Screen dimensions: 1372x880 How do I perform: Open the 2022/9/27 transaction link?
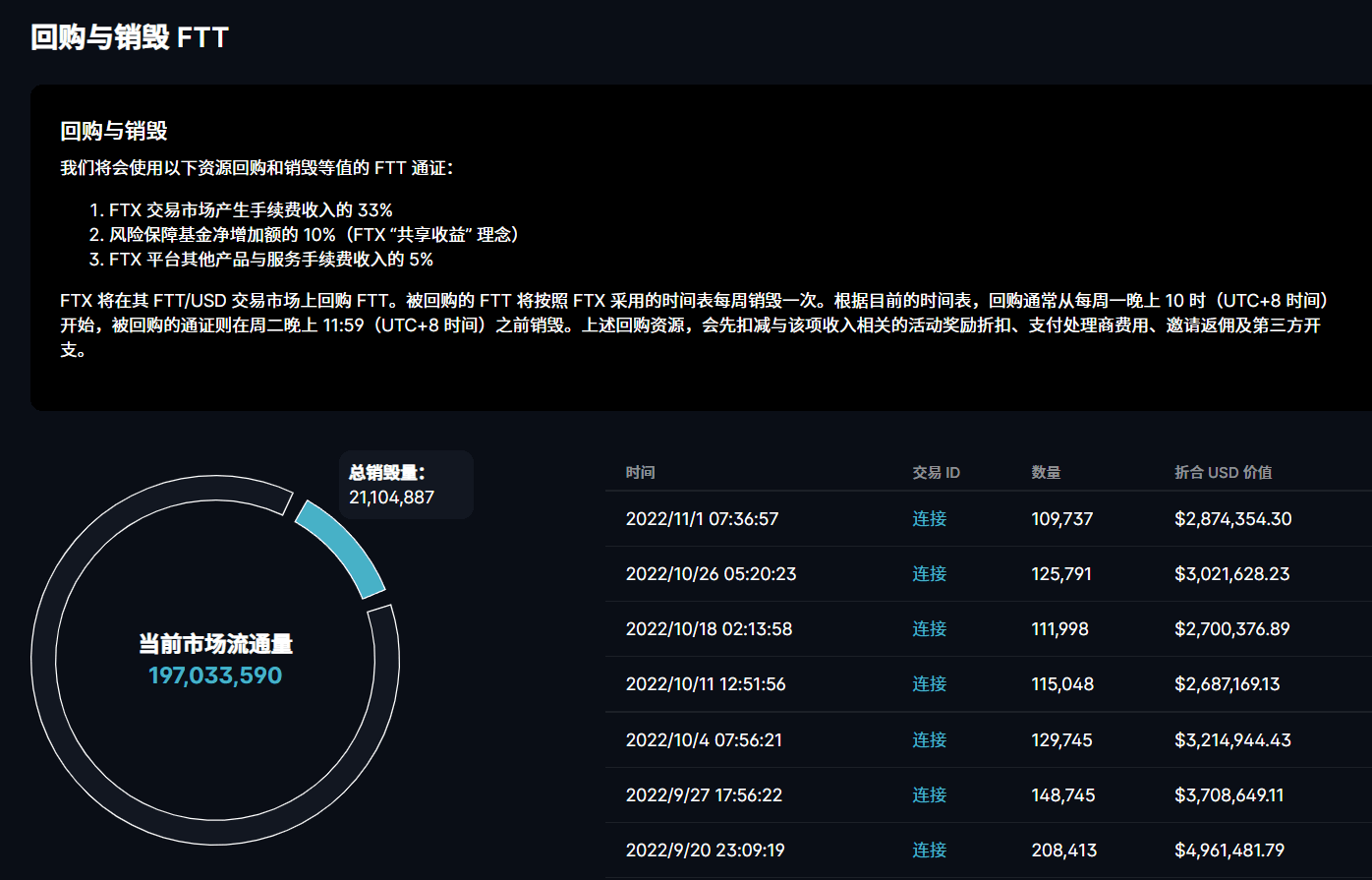click(928, 794)
